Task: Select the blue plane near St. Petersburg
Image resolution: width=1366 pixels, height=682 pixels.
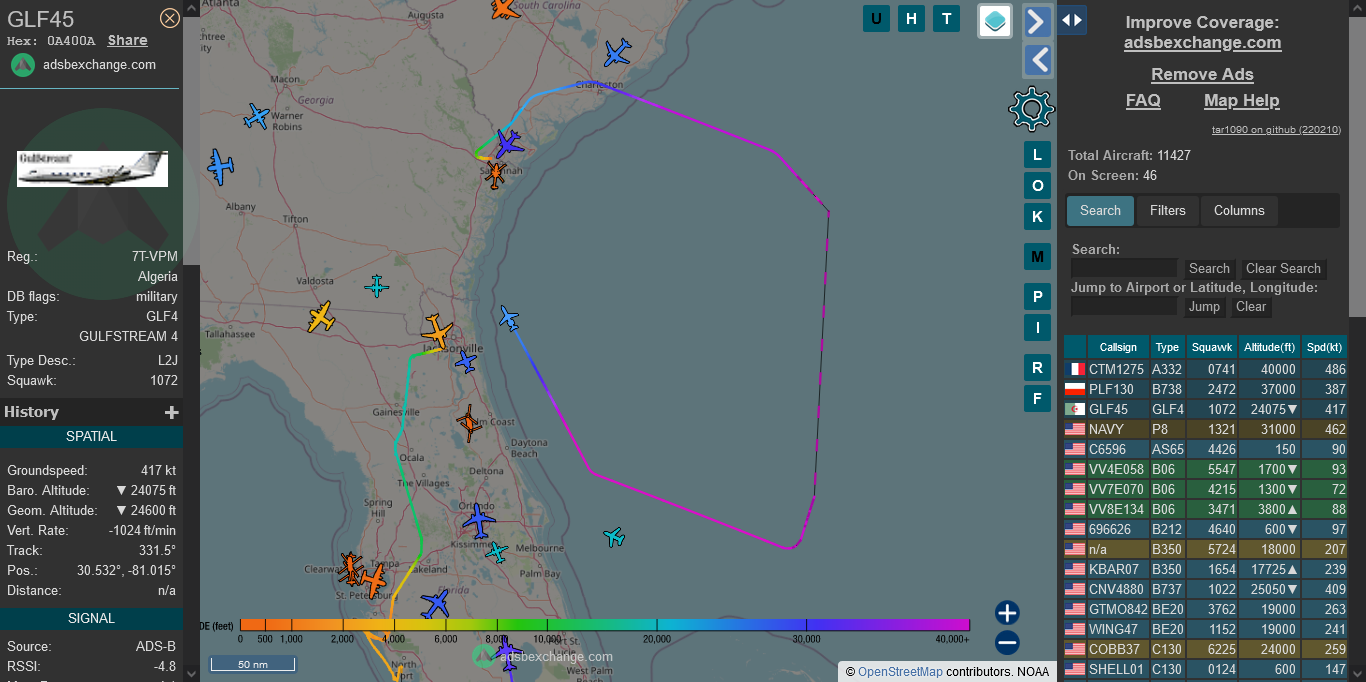Action: 435,603
